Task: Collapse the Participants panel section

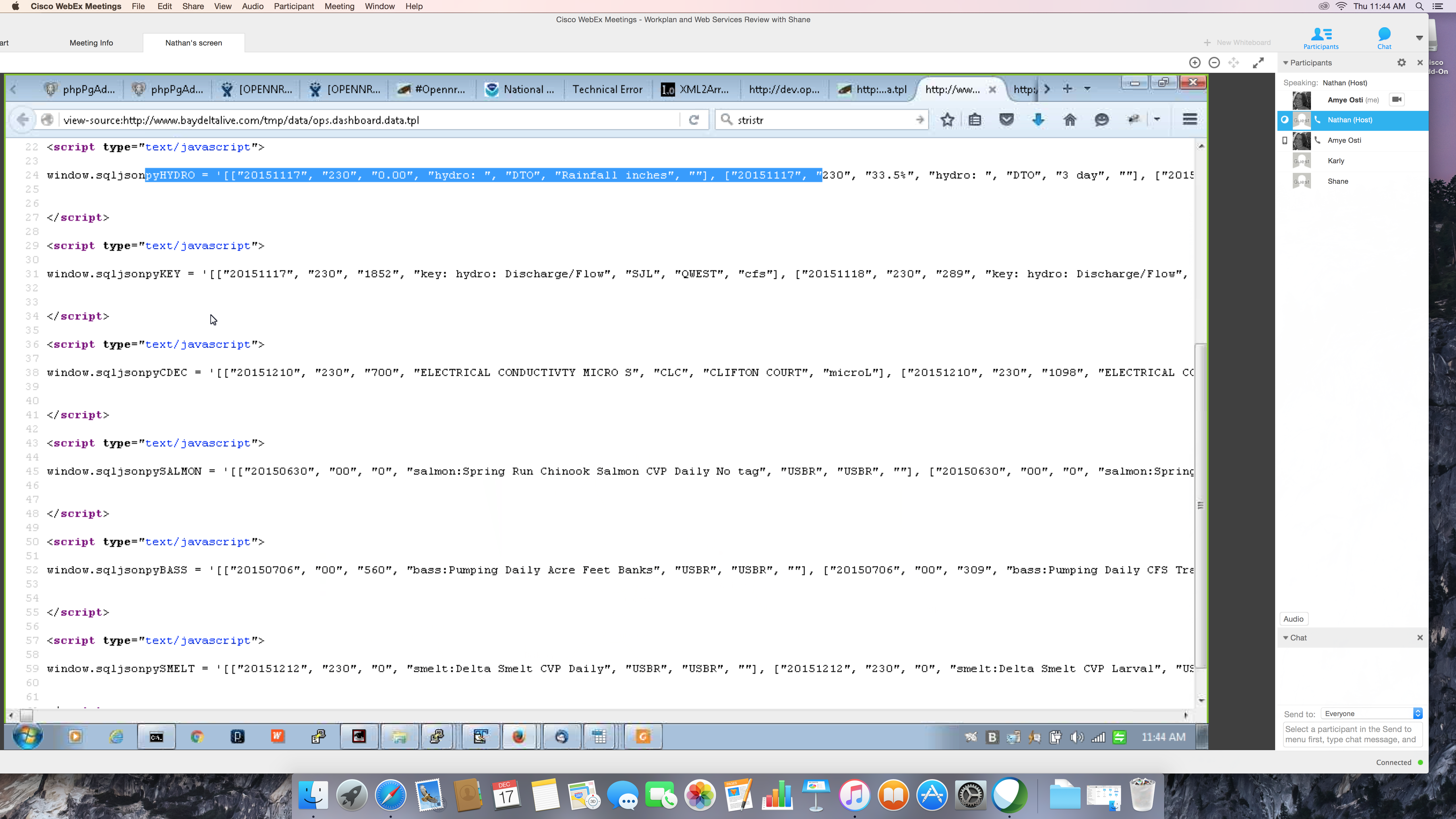Action: tap(1285, 63)
